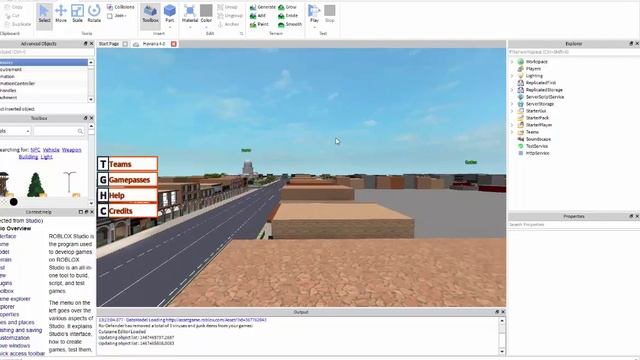
Task: Expand the ServerStorage node
Action: pos(512,104)
